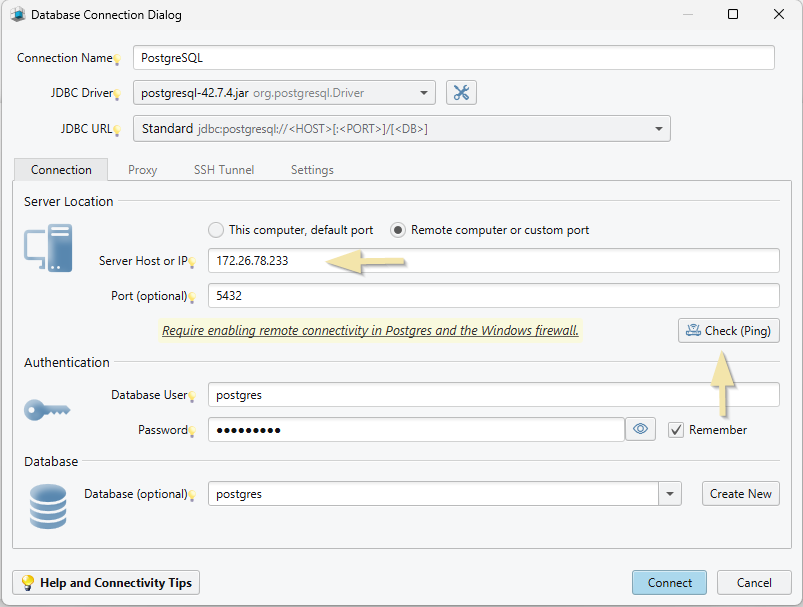Click the wrench icon beside the JDBC Driver dropdown
The height and width of the screenshot is (607, 803).
pos(459,92)
